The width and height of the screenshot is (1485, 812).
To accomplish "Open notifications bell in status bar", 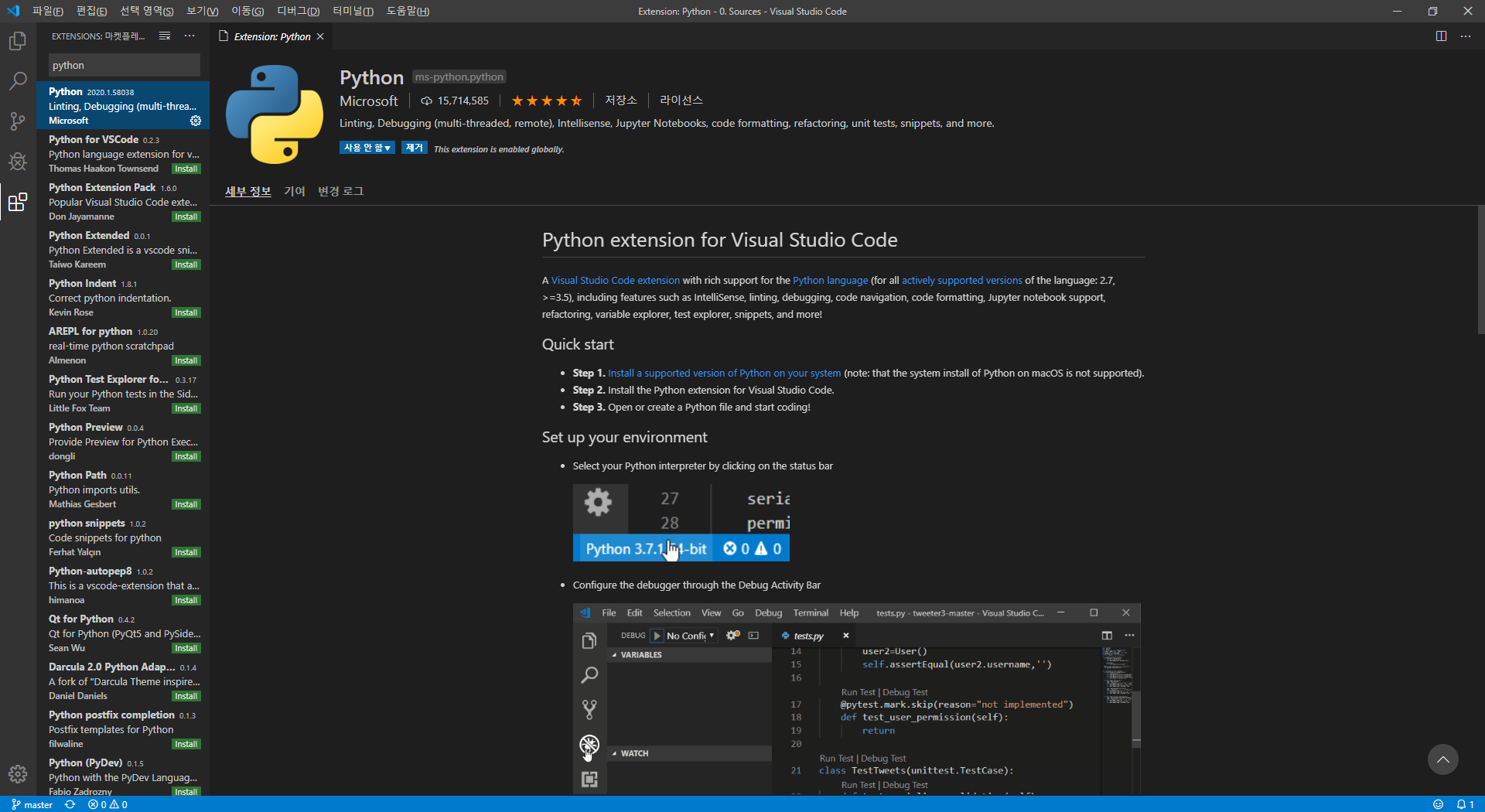I will pos(1466,804).
